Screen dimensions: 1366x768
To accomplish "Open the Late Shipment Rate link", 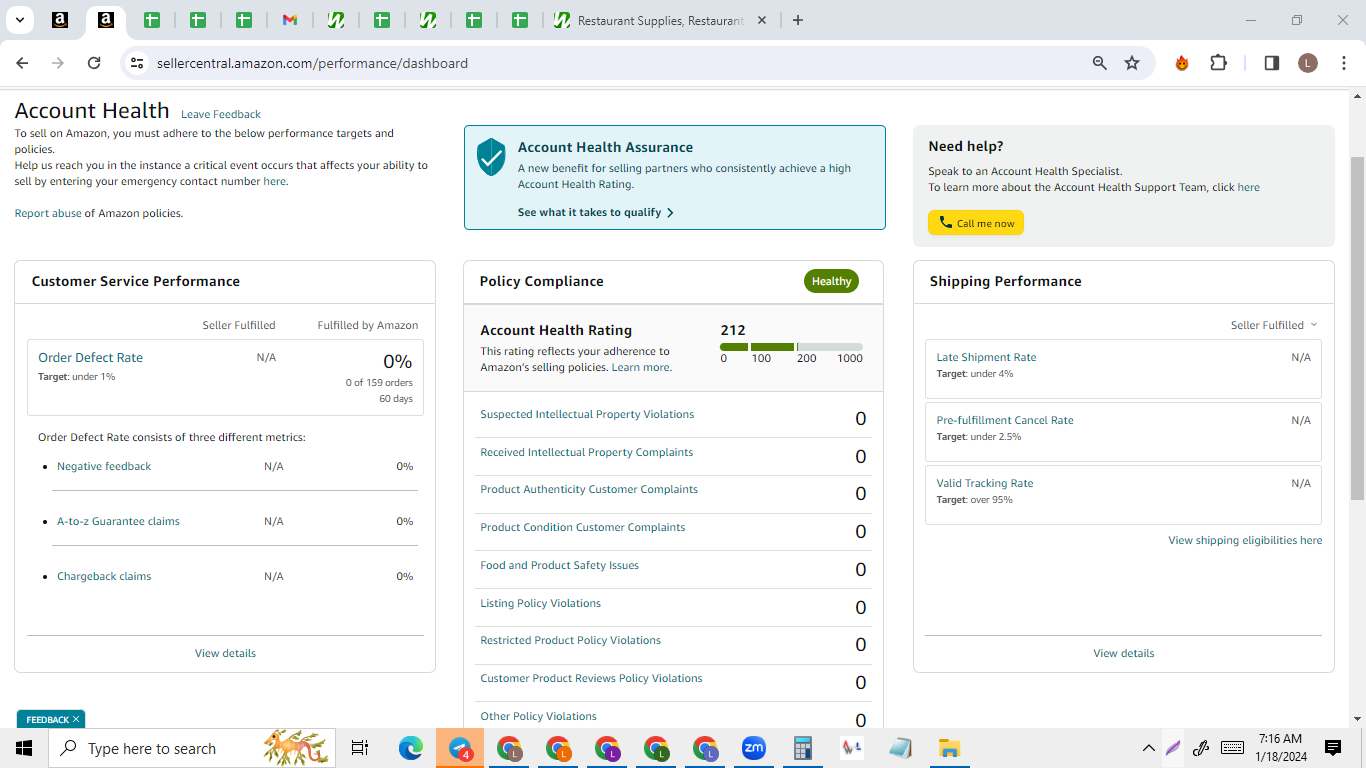I will (986, 357).
